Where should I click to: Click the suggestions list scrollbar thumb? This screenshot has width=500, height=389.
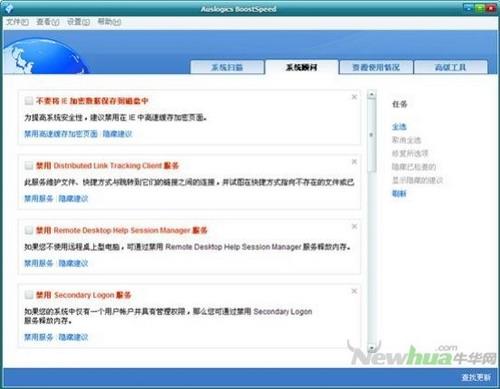click(372, 136)
